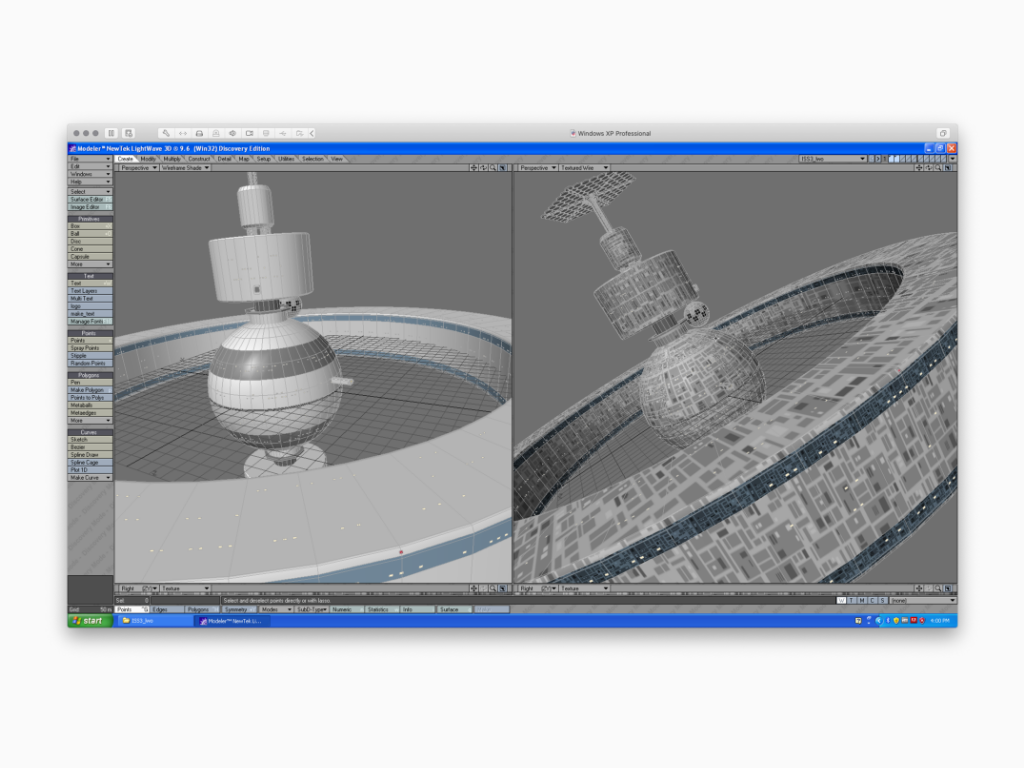Click the pan icon in left perspective viewport

(x=473, y=168)
